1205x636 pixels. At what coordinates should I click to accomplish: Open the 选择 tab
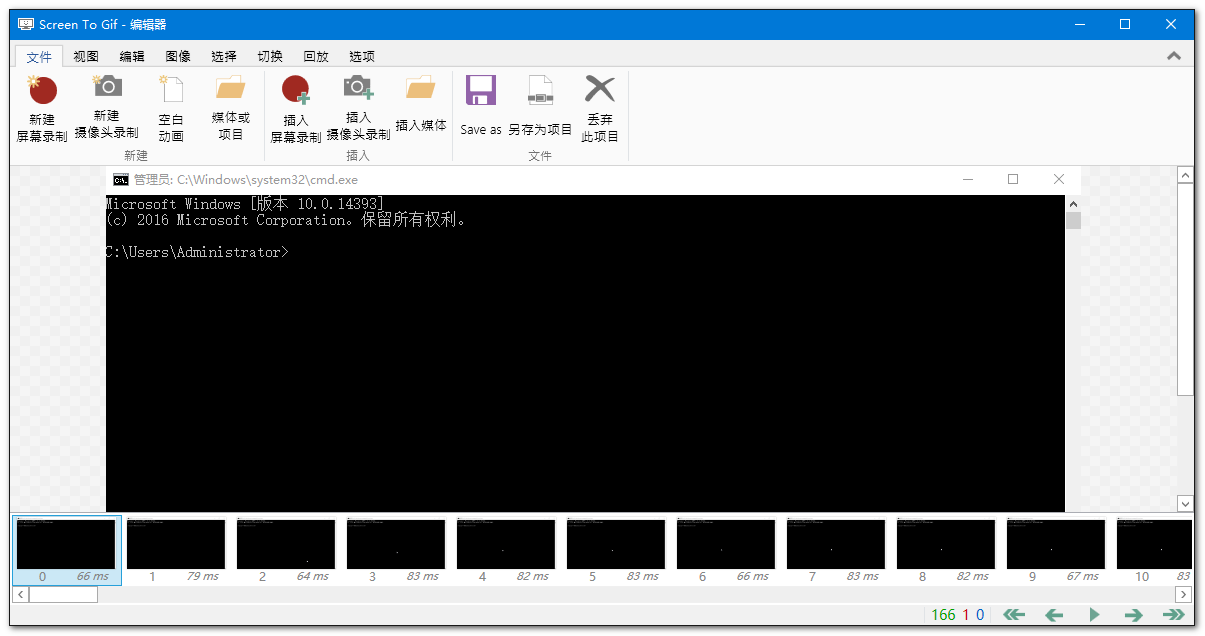click(224, 56)
